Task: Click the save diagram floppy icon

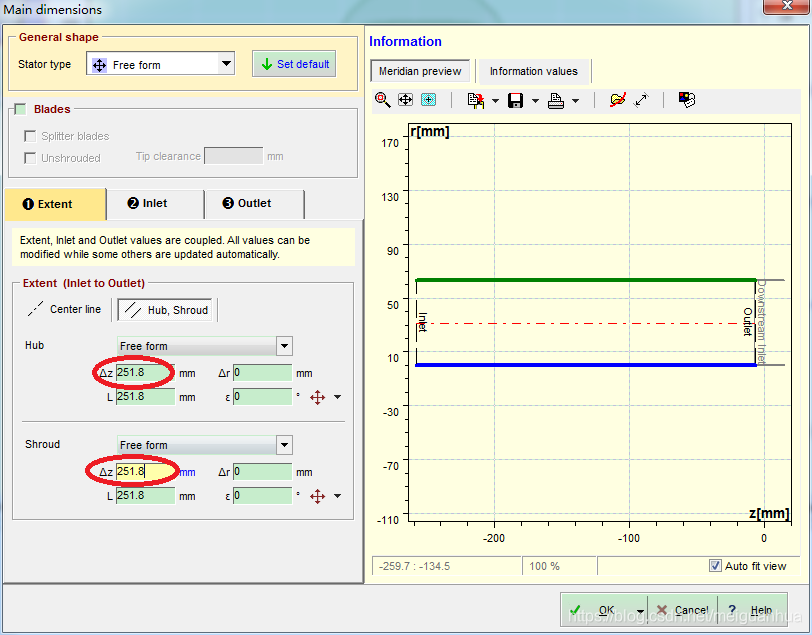Action: (x=516, y=100)
